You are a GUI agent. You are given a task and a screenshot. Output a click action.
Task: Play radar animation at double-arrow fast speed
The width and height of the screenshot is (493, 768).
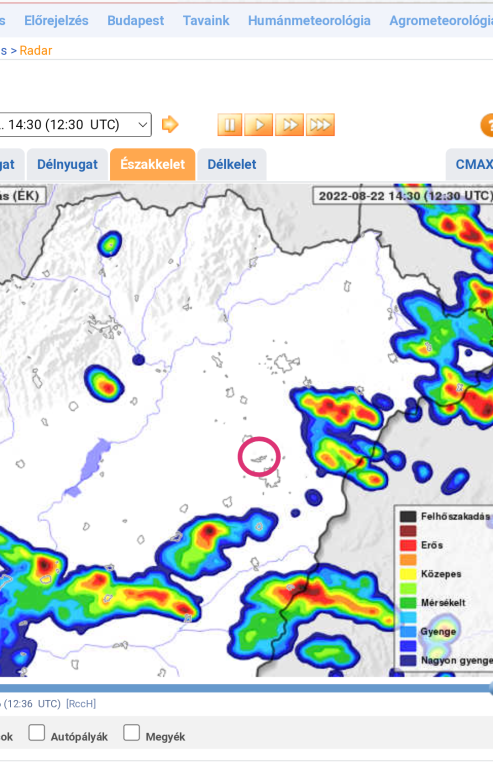[x=289, y=125]
